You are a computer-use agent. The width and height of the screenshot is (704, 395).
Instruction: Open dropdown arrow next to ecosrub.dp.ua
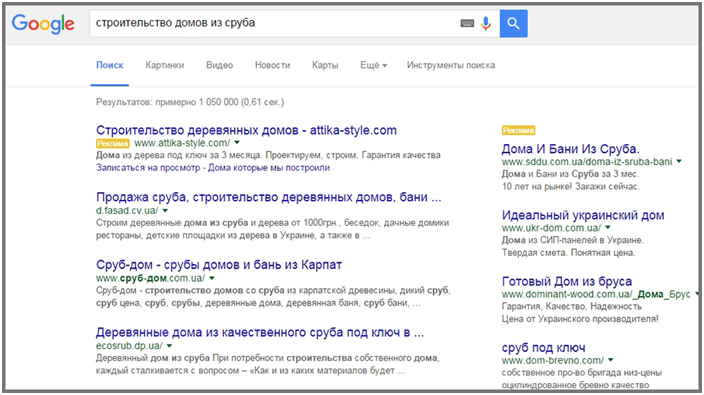[x=169, y=346]
